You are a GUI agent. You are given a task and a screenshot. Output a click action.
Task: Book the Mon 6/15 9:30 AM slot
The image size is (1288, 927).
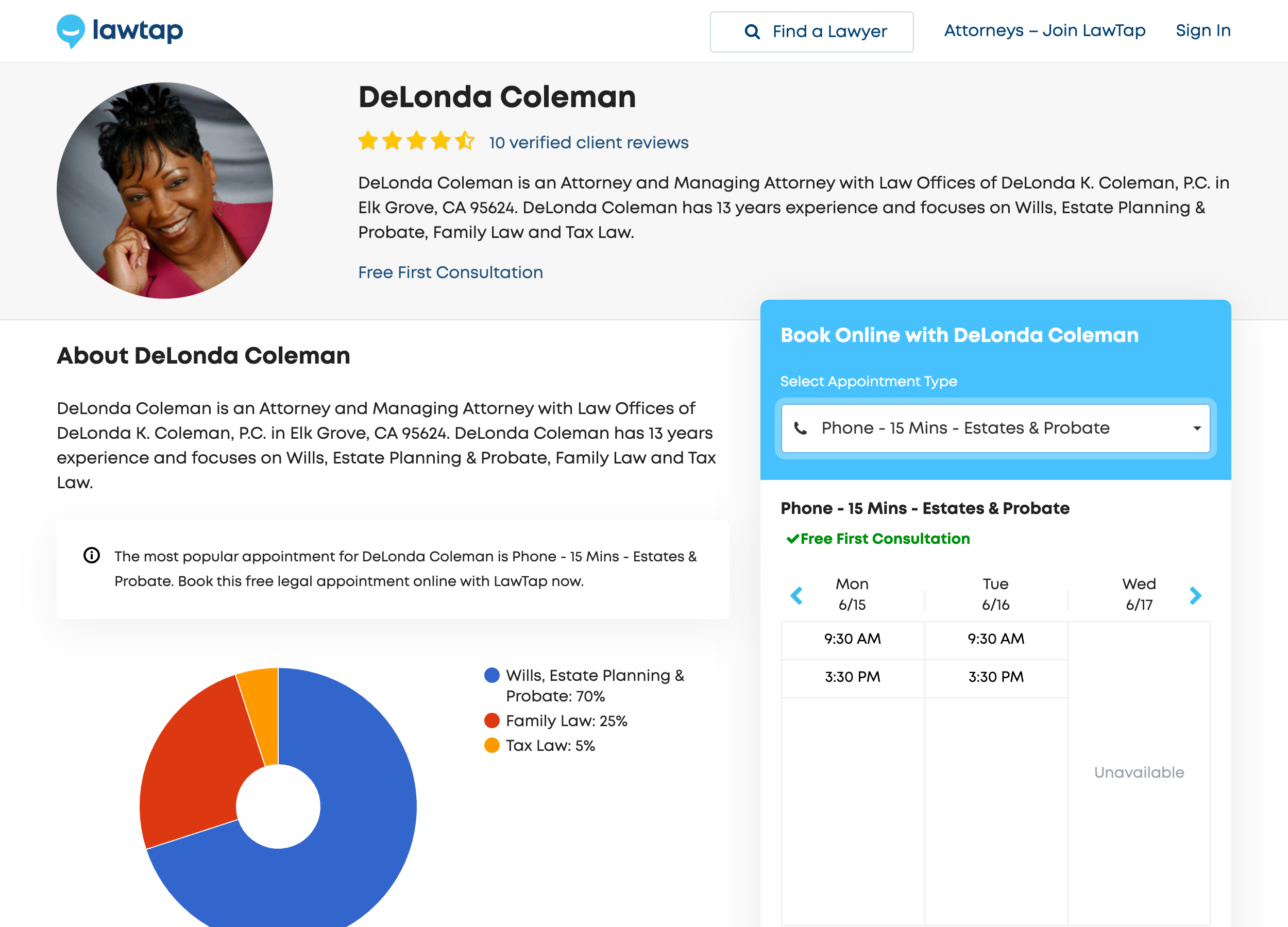[x=853, y=639]
